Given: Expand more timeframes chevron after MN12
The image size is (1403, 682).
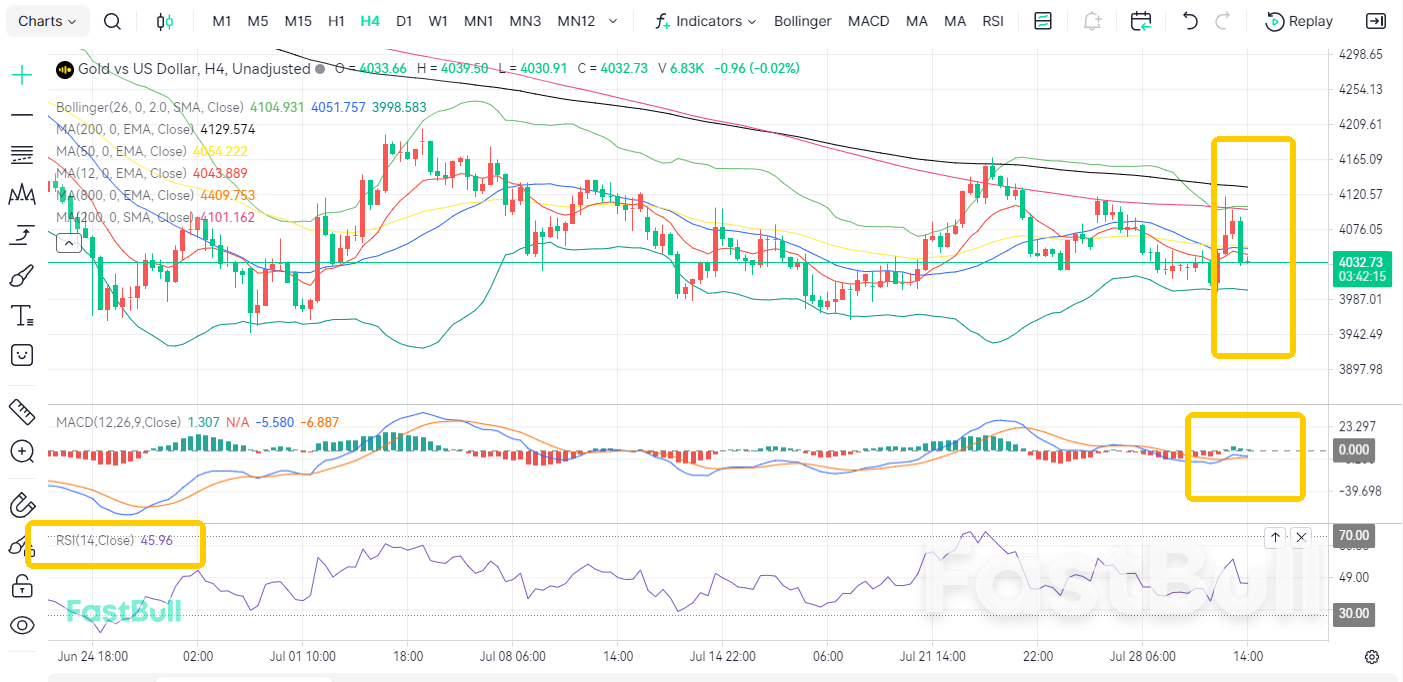Looking at the screenshot, I should coord(613,21).
